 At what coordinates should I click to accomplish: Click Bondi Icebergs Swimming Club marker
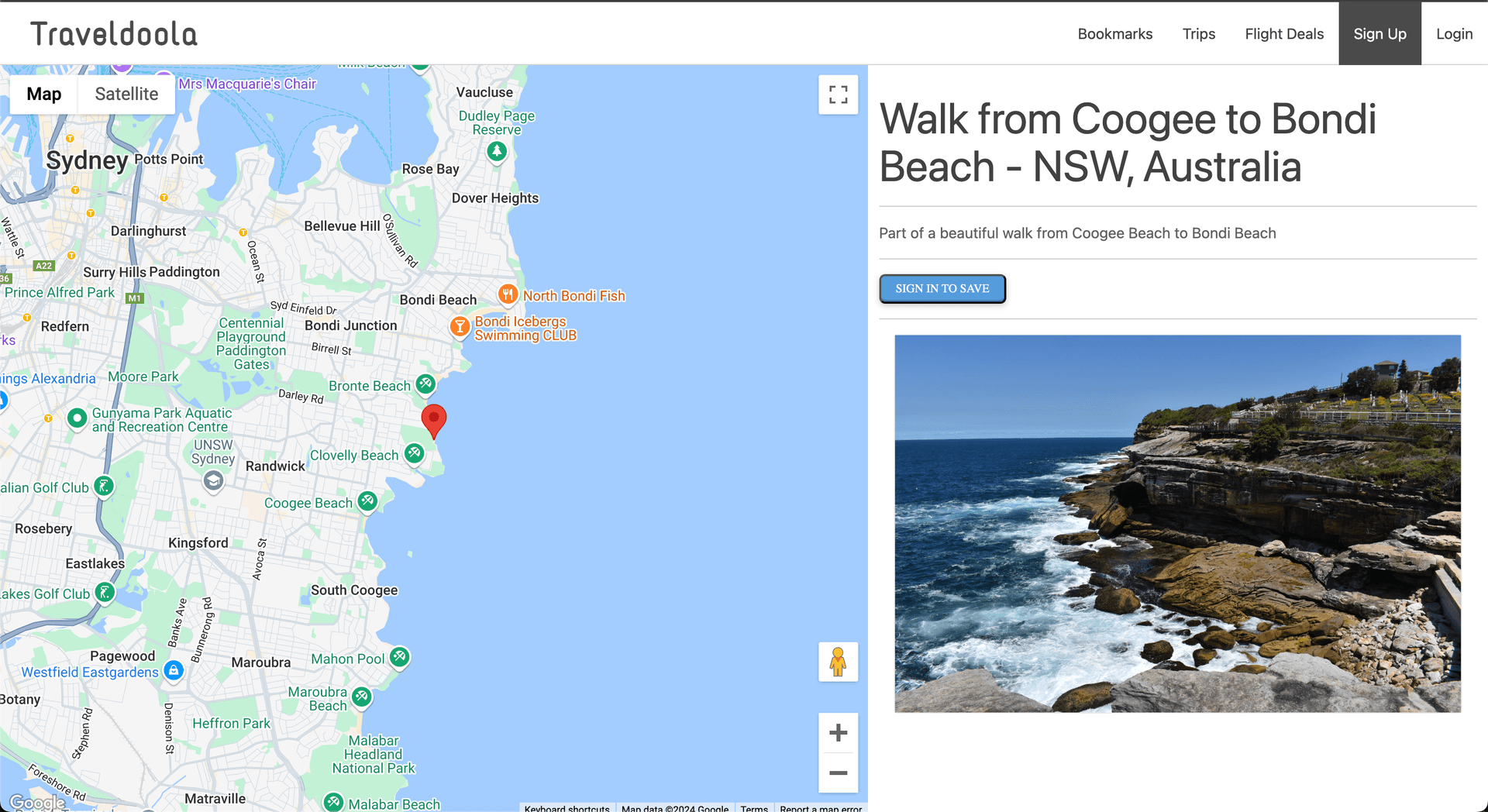coord(460,327)
